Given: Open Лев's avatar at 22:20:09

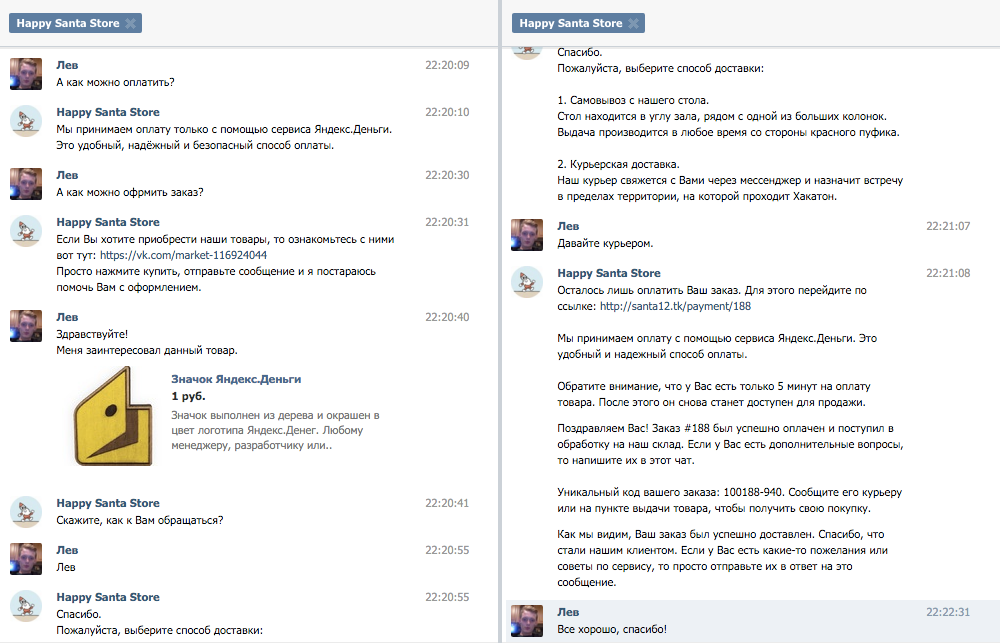Looking at the screenshot, I should pos(26,74).
